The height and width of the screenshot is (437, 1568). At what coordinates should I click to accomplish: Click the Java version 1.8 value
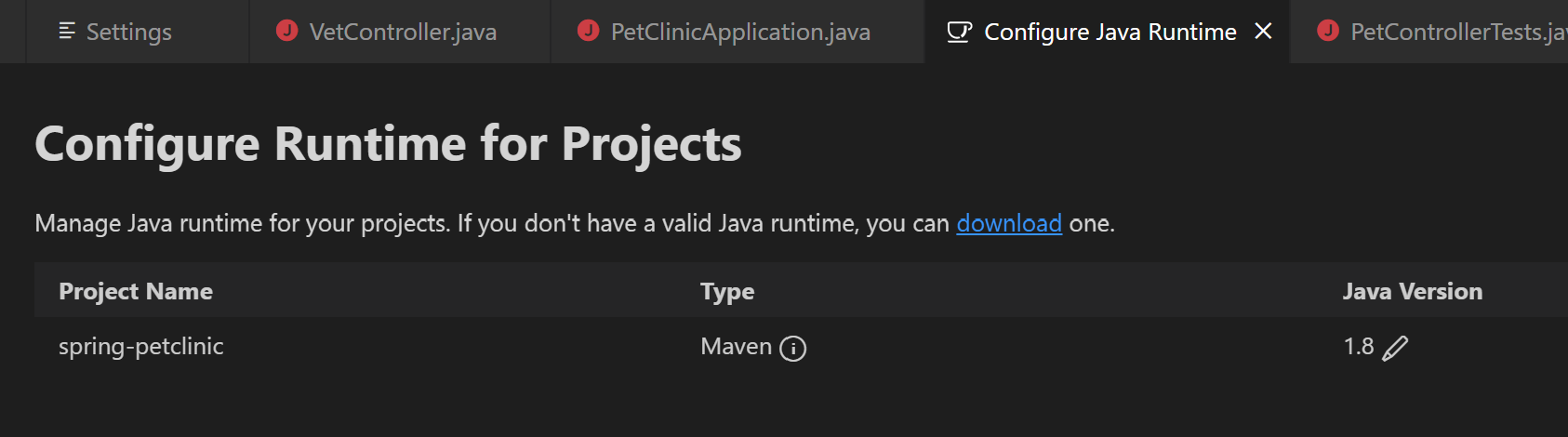1359,347
